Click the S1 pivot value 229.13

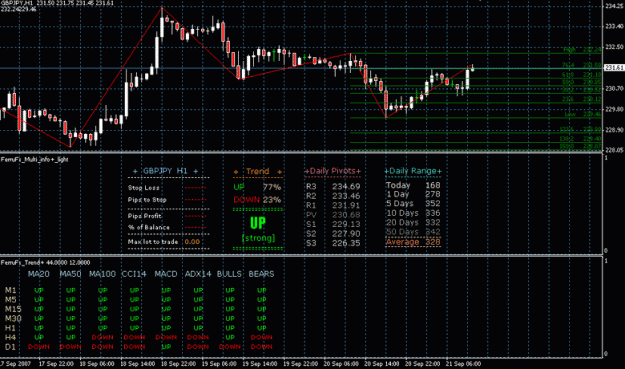pos(346,224)
